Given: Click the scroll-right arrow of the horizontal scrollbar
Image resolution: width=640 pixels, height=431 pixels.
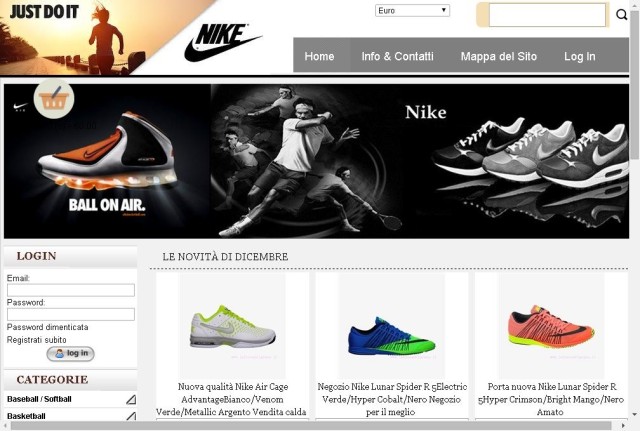Looking at the screenshot, I should coord(624,426).
